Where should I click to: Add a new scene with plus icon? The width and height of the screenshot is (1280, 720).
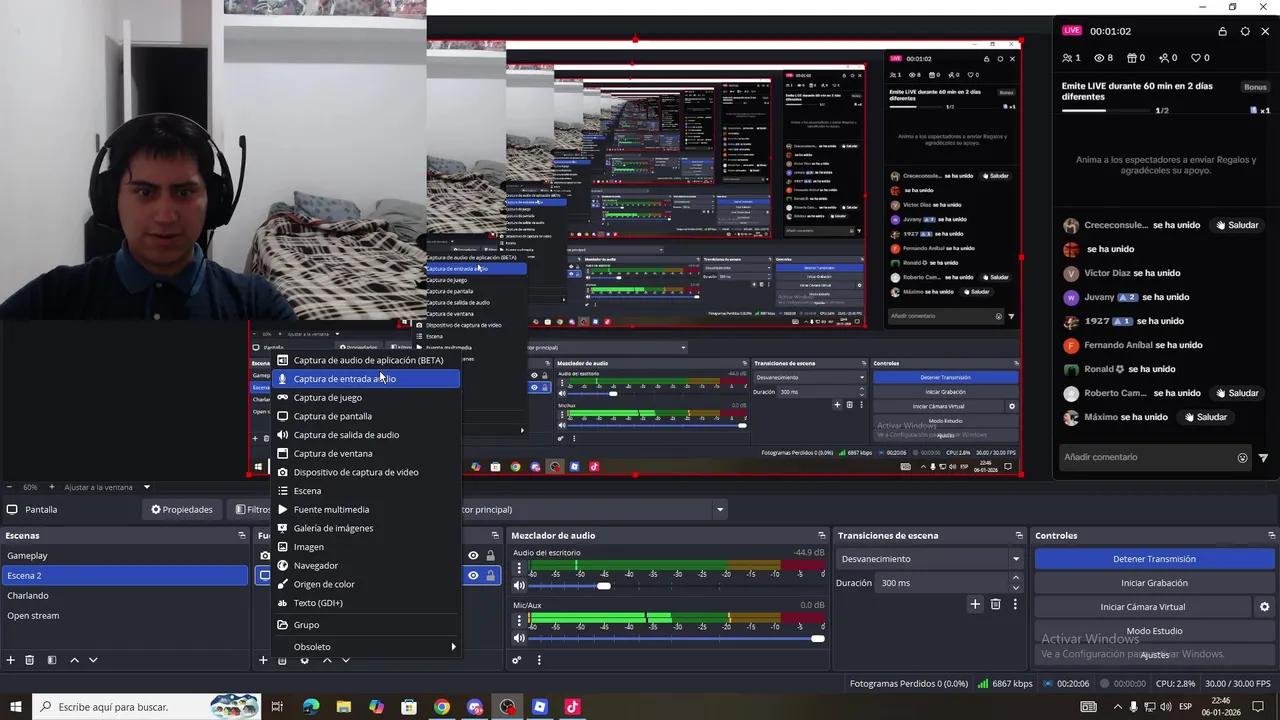coord(11,660)
